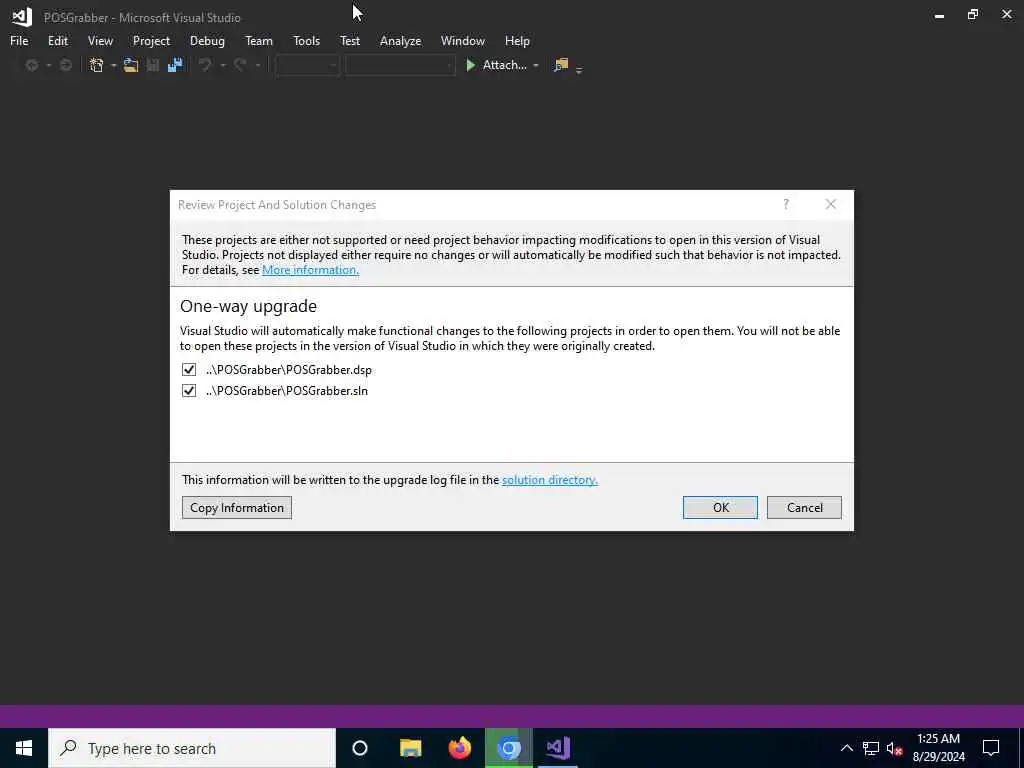Open Windows Start menu
Screen dimensions: 1024x768
pyautogui.click(x=24, y=748)
